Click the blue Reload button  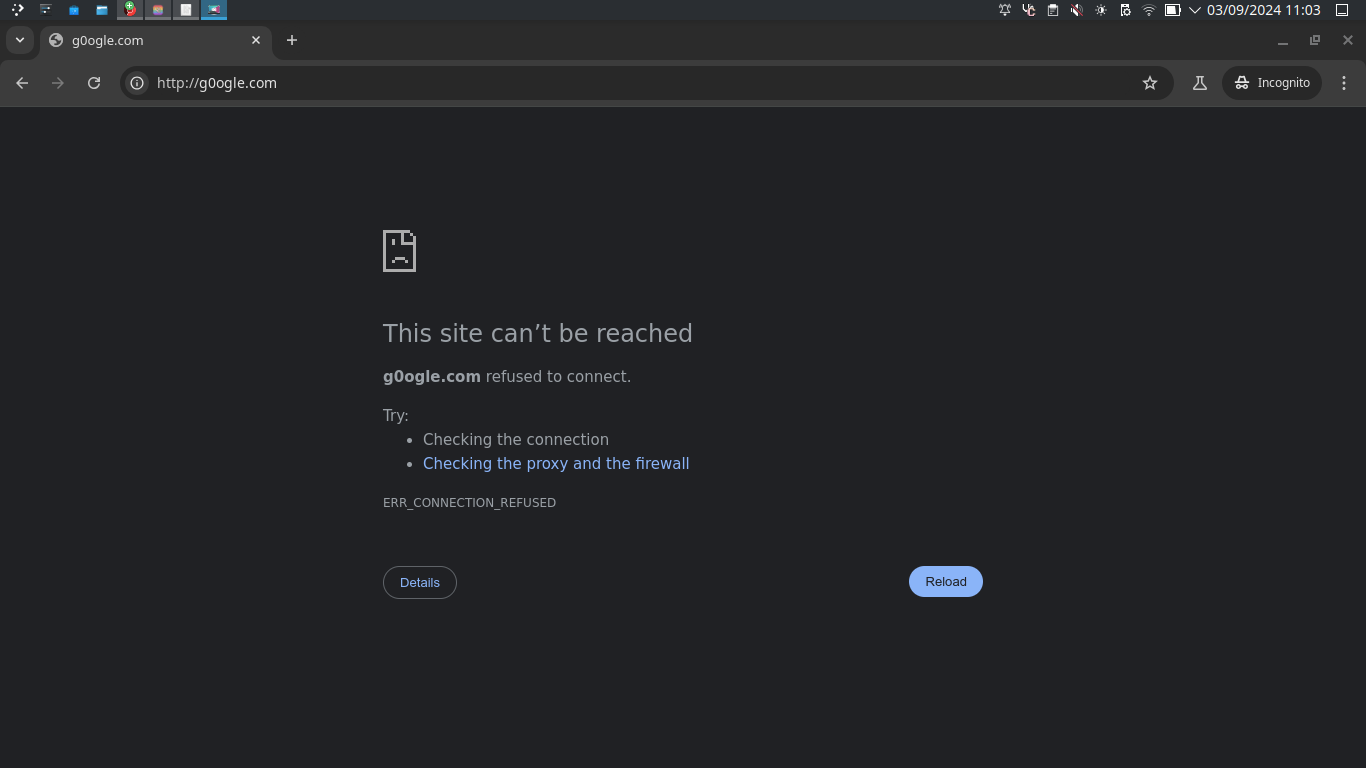946,582
